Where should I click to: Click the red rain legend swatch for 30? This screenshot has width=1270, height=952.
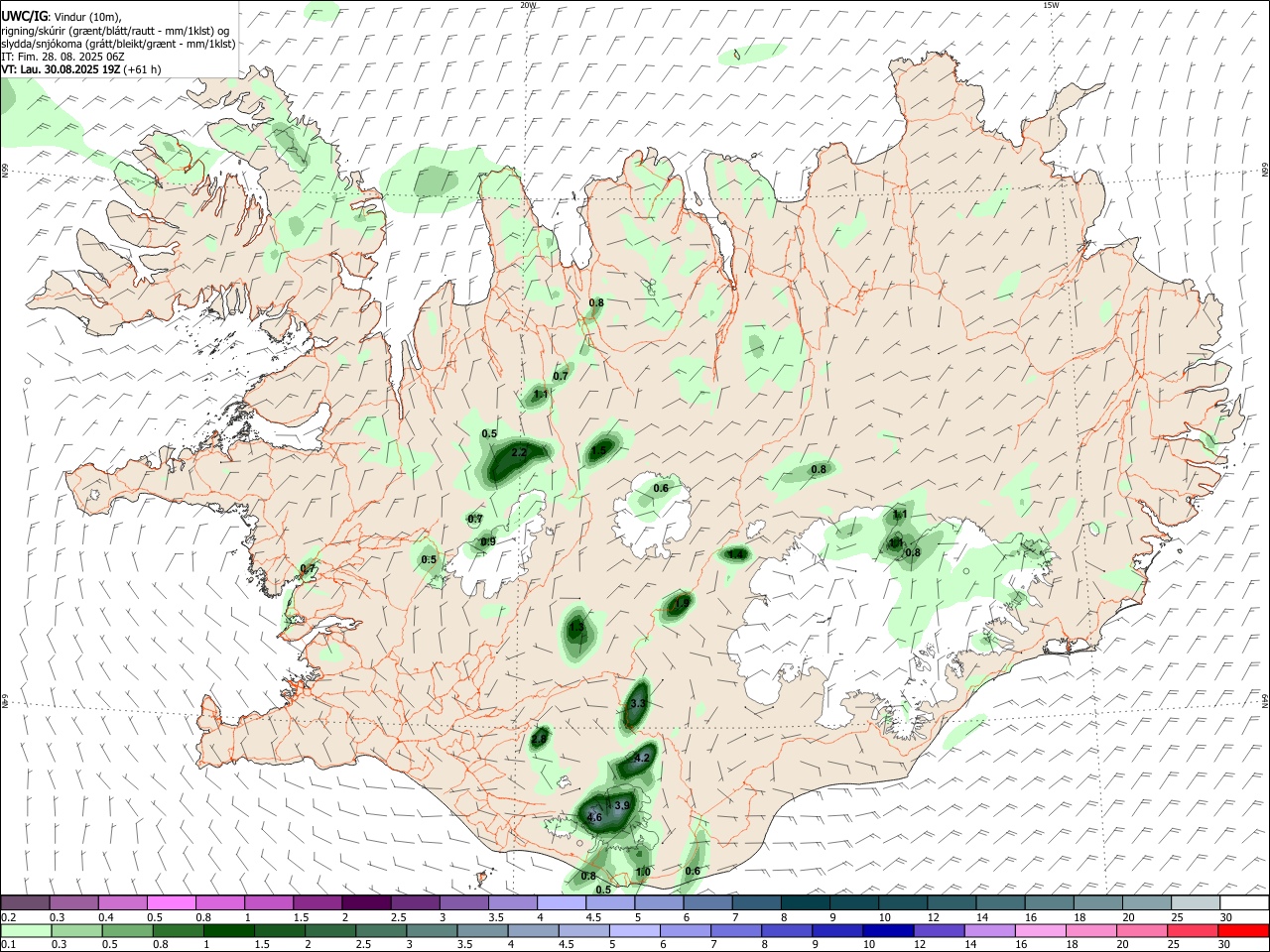[1243, 930]
